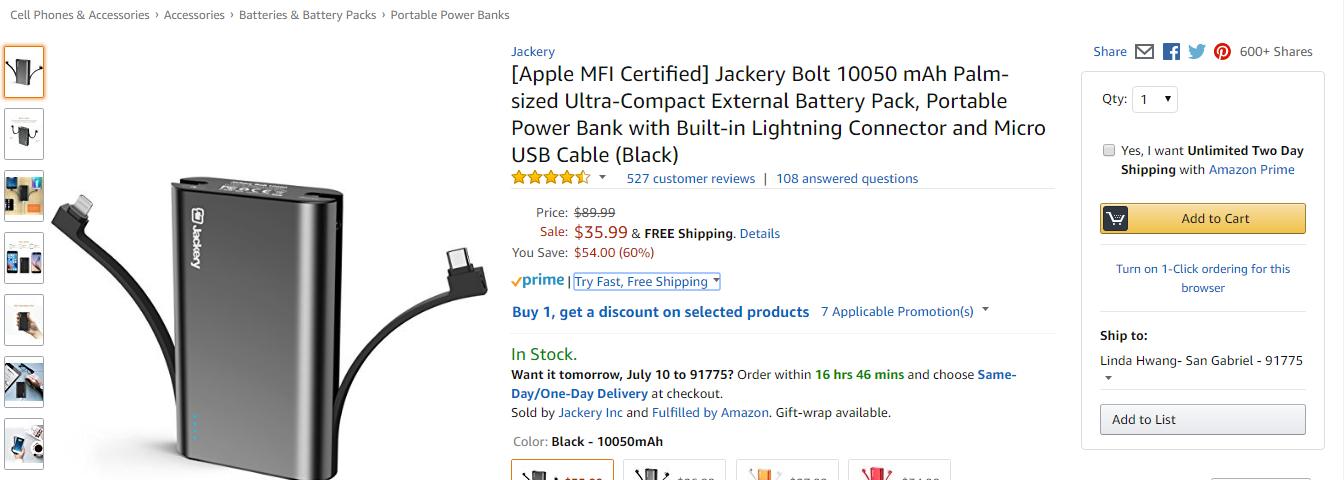The width and height of the screenshot is (1344, 480).
Task: Expand Try Fast, Free Shipping dropdown
Action: (647, 282)
